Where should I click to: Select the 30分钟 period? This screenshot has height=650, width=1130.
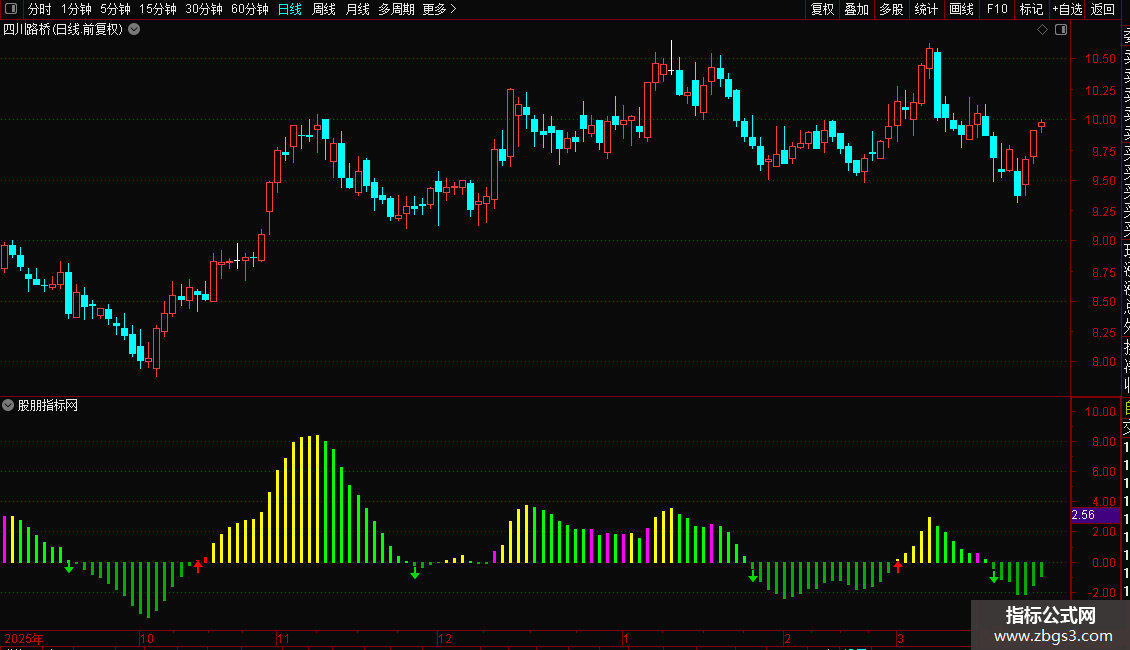click(x=204, y=9)
